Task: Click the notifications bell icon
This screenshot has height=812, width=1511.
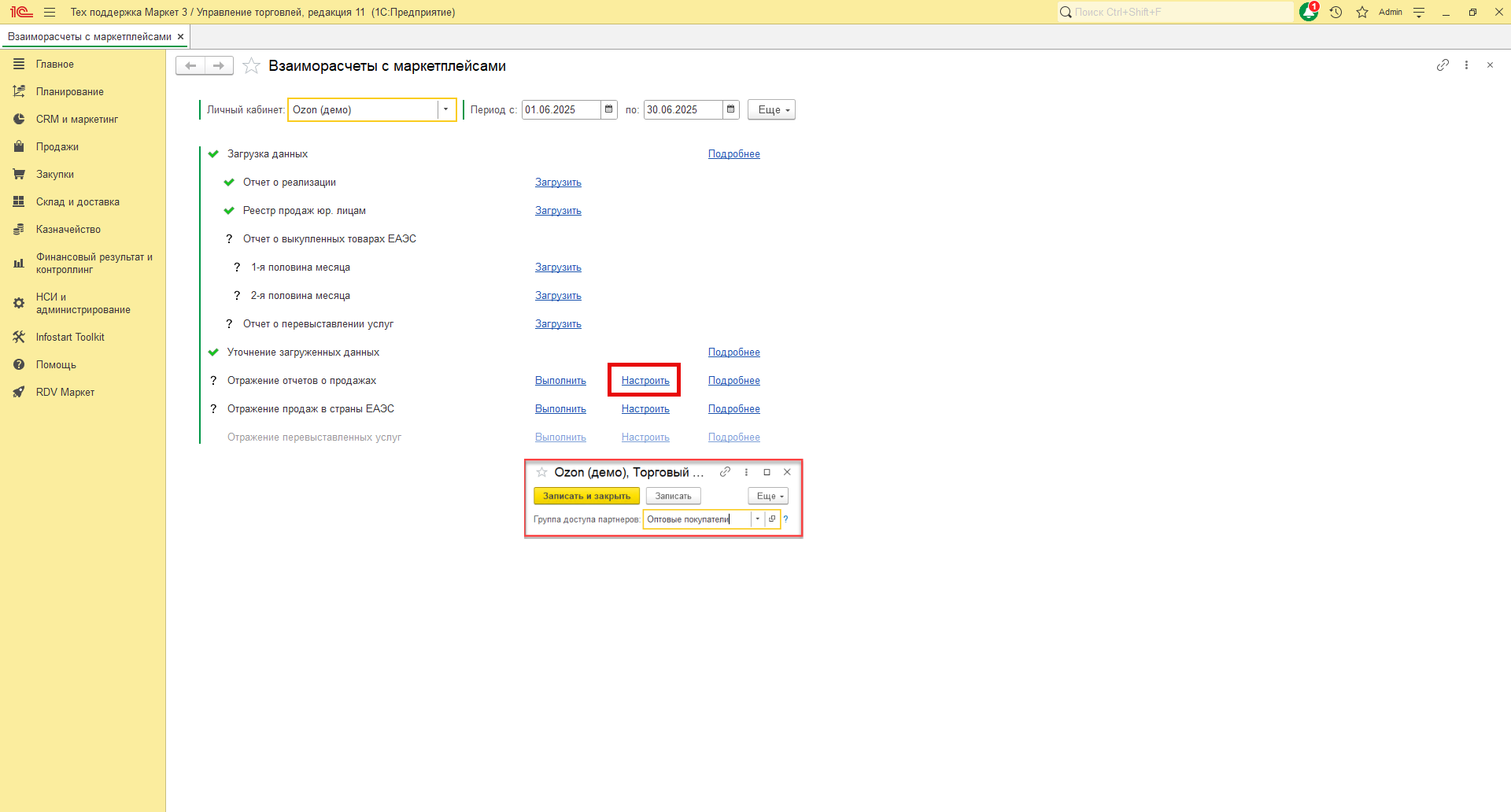Action: (x=1309, y=12)
